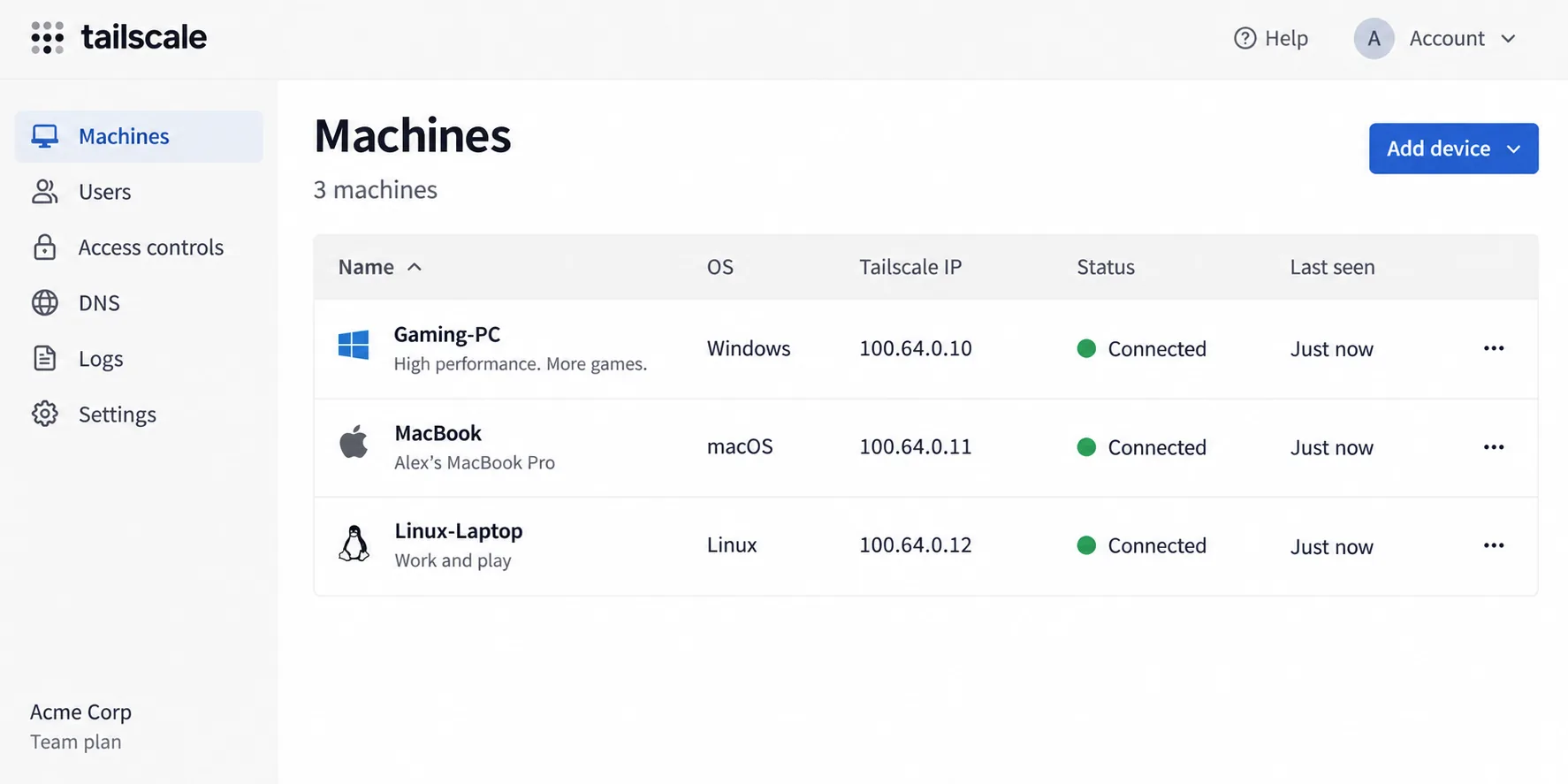1568x784 pixels.
Task: Open the Add device dropdown
Action: [1453, 148]
